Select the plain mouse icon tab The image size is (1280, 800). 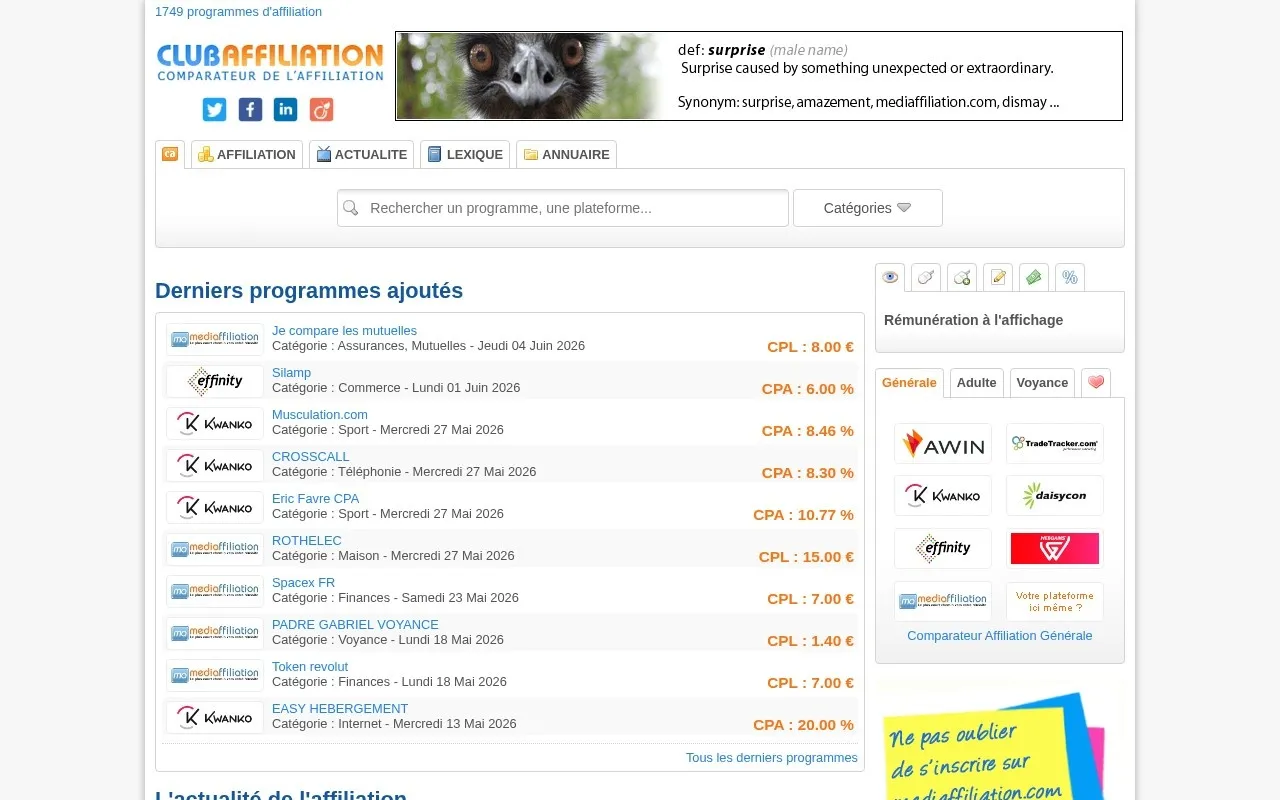(x=926, y=277)
